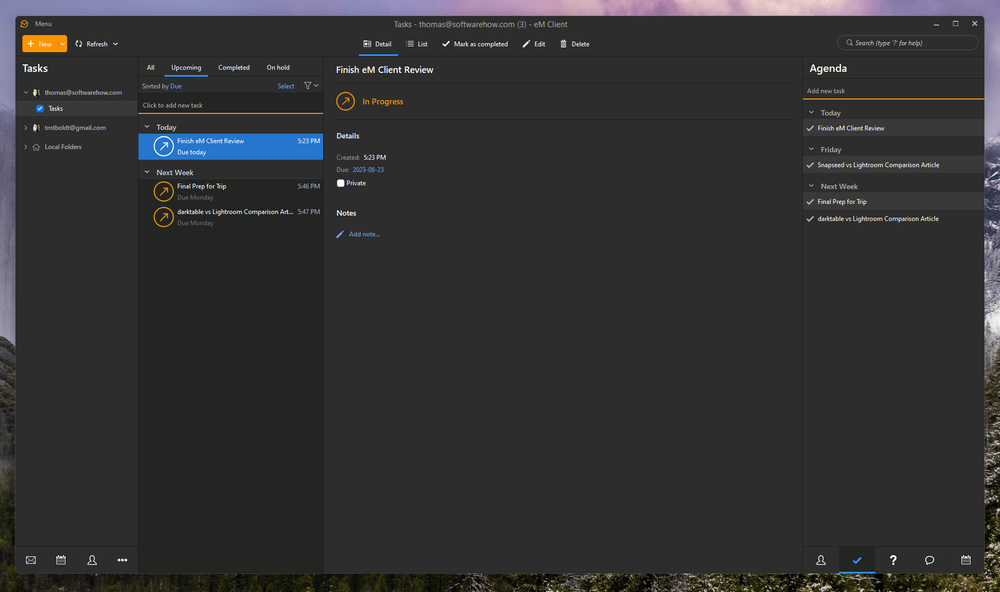This screenshot has height=592, width=1000.
Task: Check off Final Prep for Trip in Agenda
Action: click(811, 202)
